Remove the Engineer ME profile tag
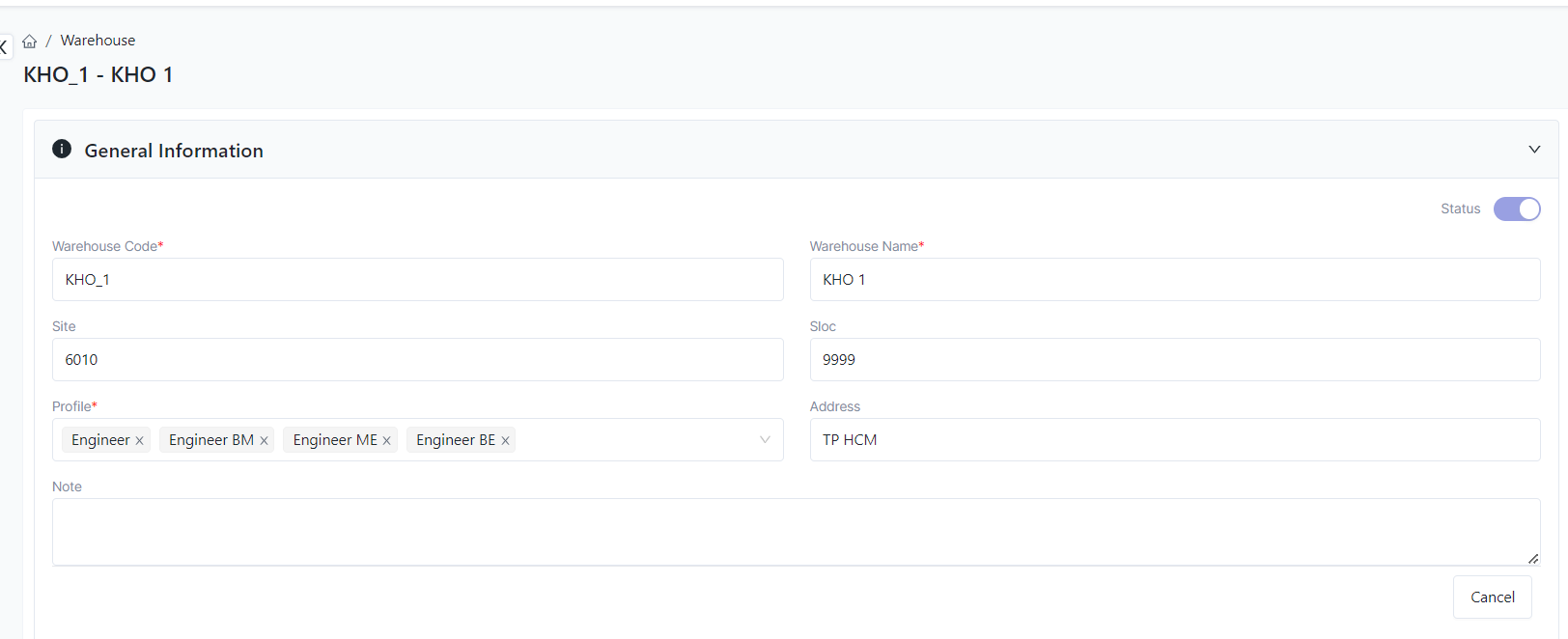This screenshot has height=639, width=1568. coord(387,440)
